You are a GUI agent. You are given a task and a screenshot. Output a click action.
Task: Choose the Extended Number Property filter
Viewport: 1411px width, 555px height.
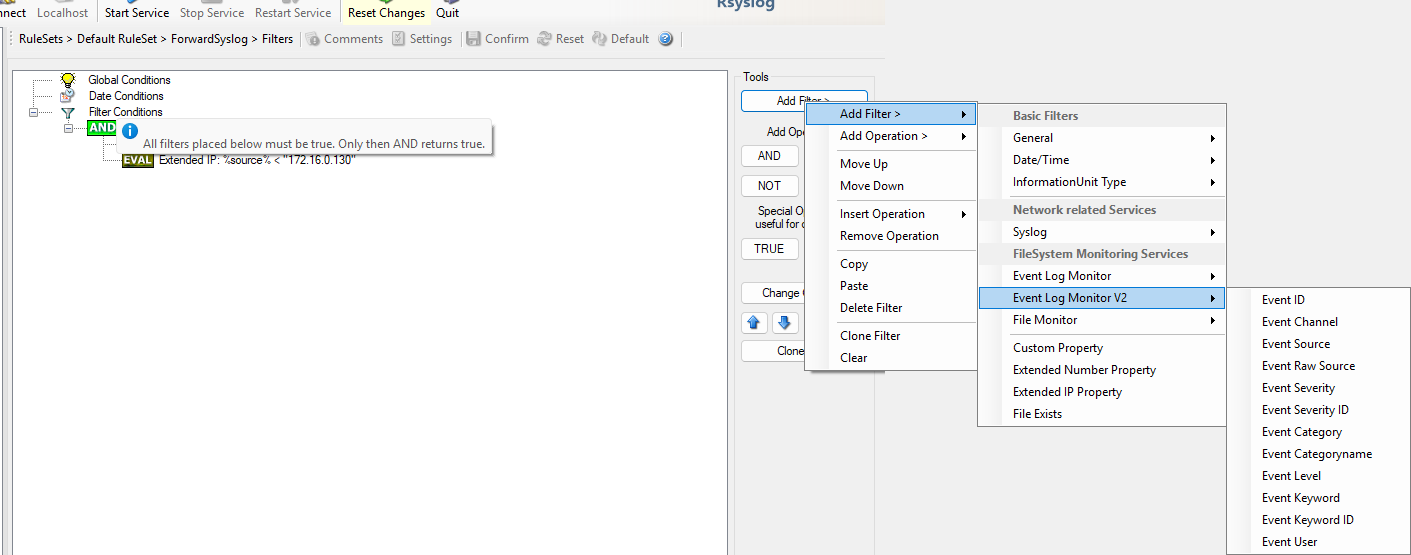tap(1101, 370)
